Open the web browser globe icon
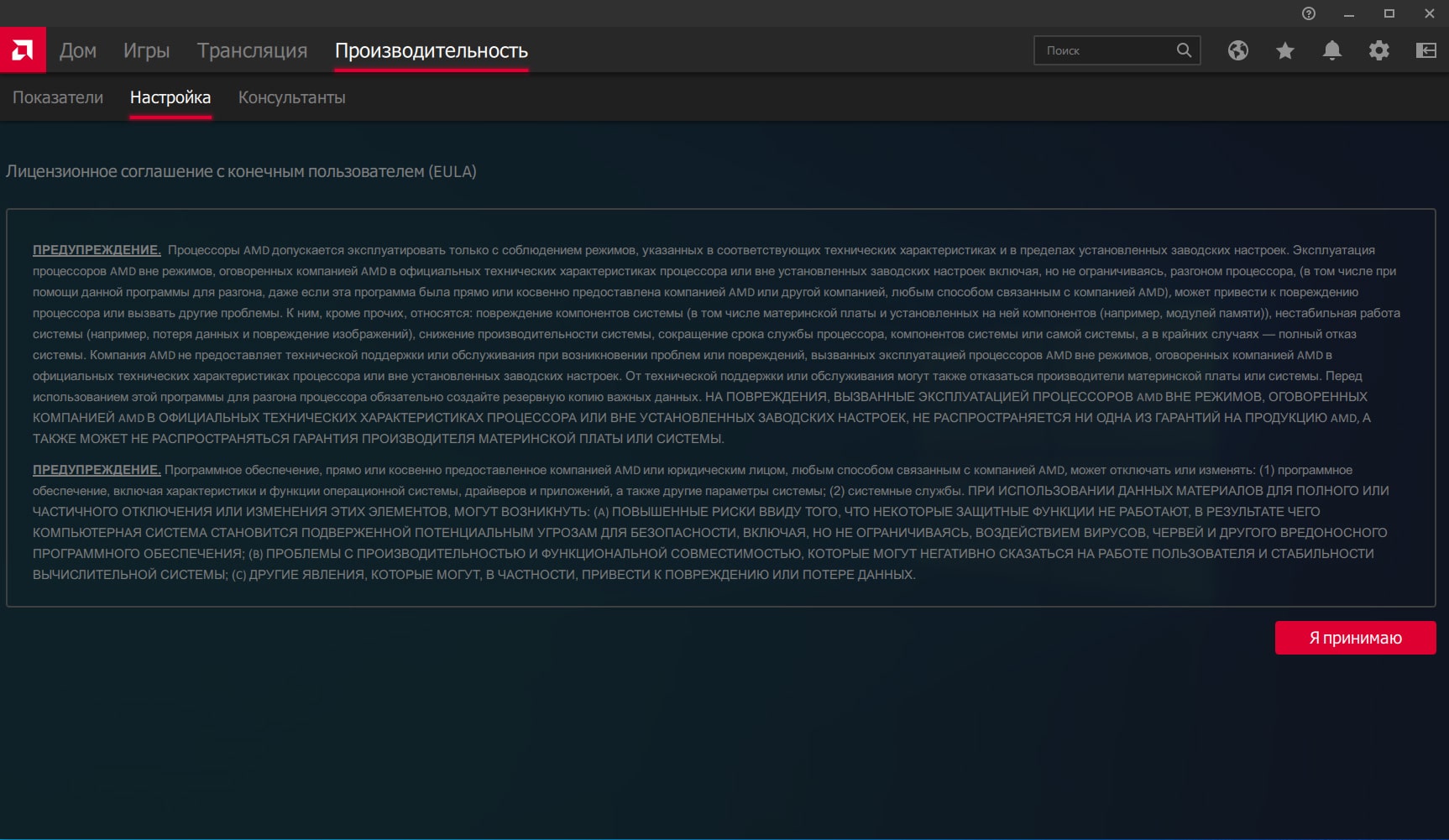Viewport: 1449px width, 840px height. pyautogui.click(x=1237, y=50)
